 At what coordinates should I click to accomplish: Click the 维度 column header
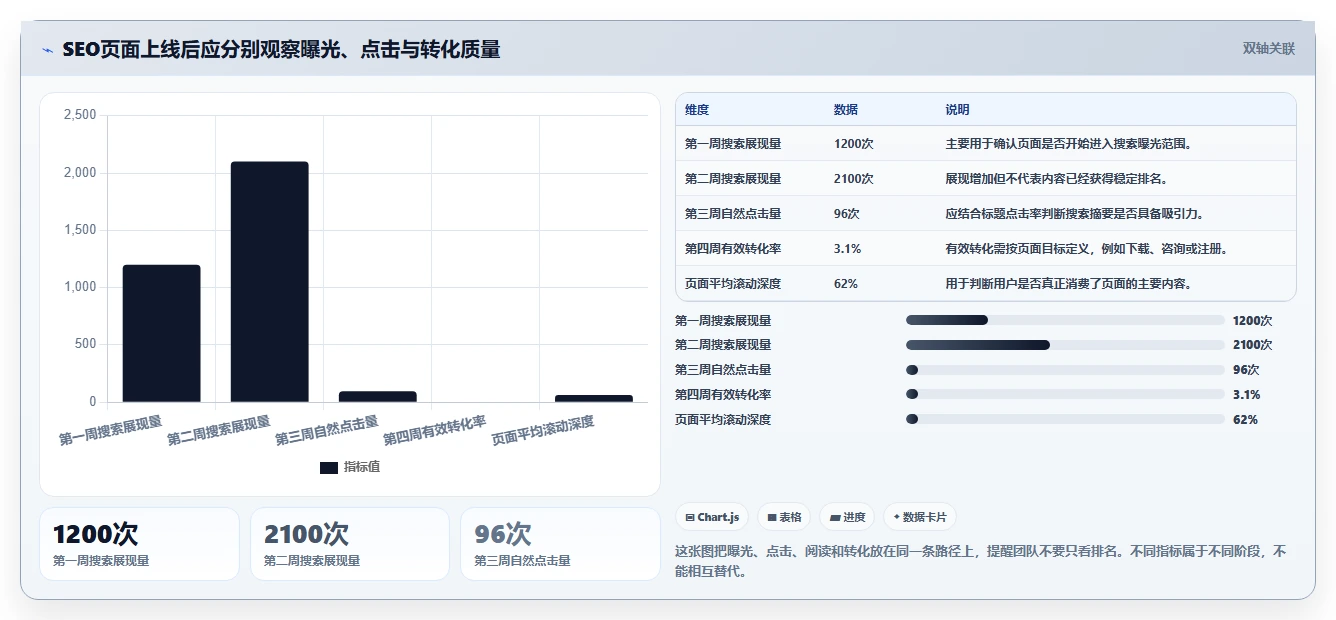pyautogui.click(x=697, y=110)
